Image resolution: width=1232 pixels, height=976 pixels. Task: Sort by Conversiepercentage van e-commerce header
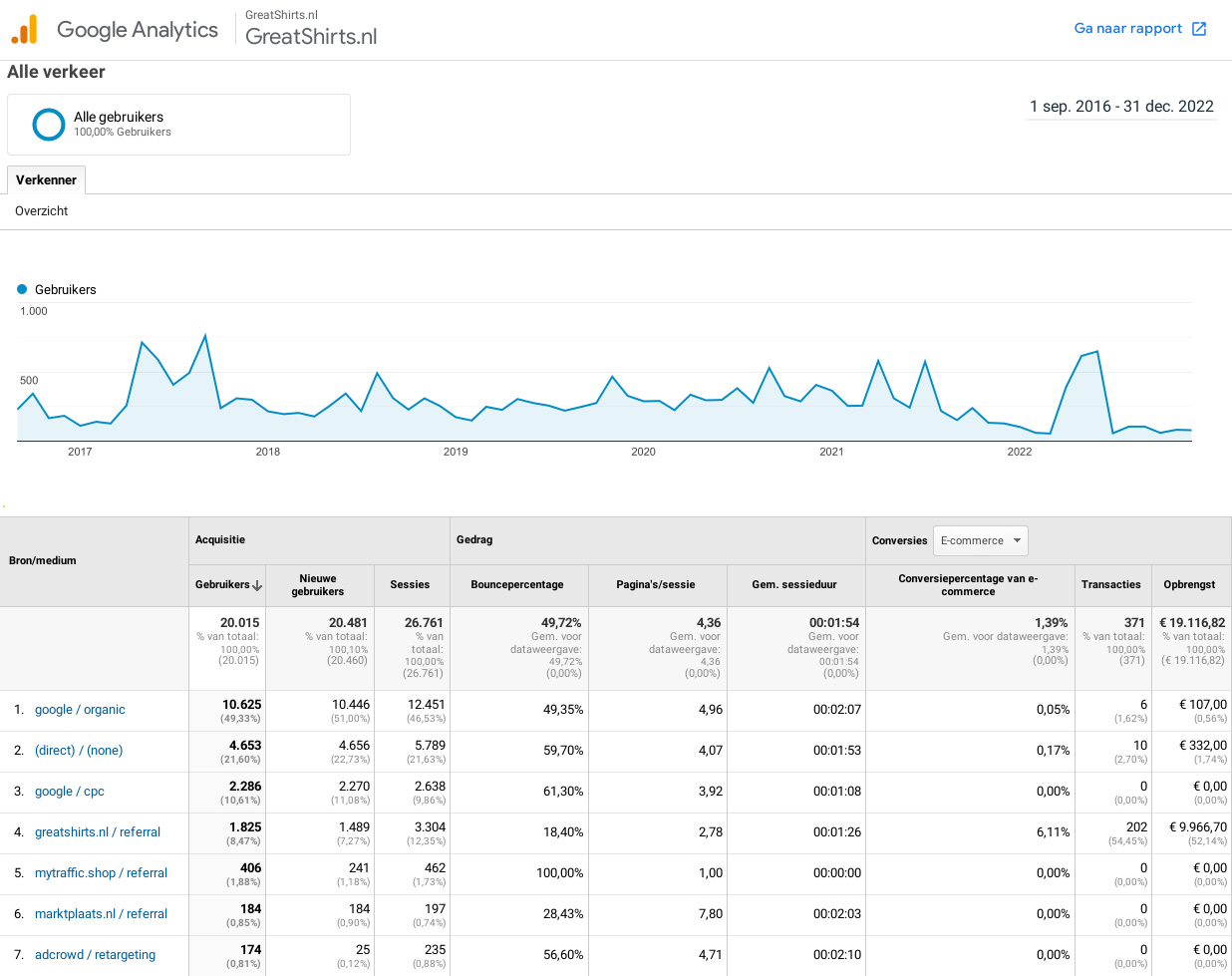coord(969,585)
